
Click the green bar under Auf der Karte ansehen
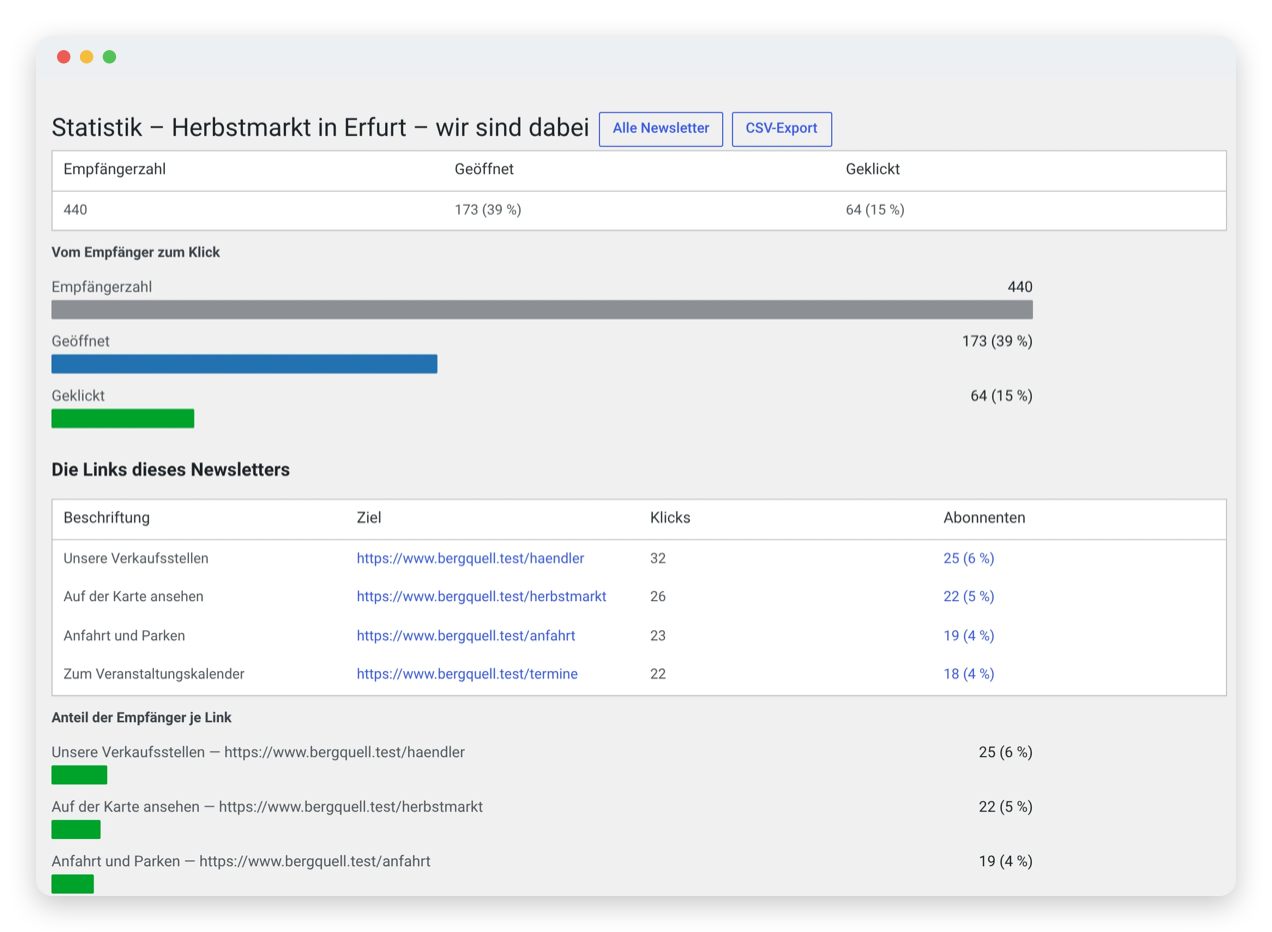(76, 829)
